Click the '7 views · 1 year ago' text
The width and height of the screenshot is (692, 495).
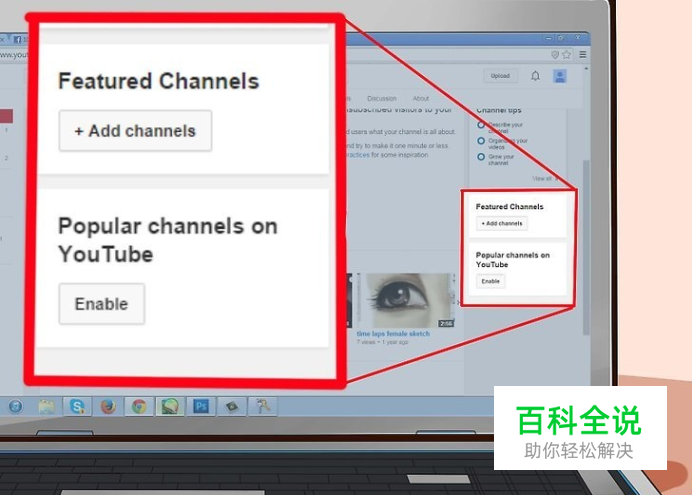[x=383, y=342]
